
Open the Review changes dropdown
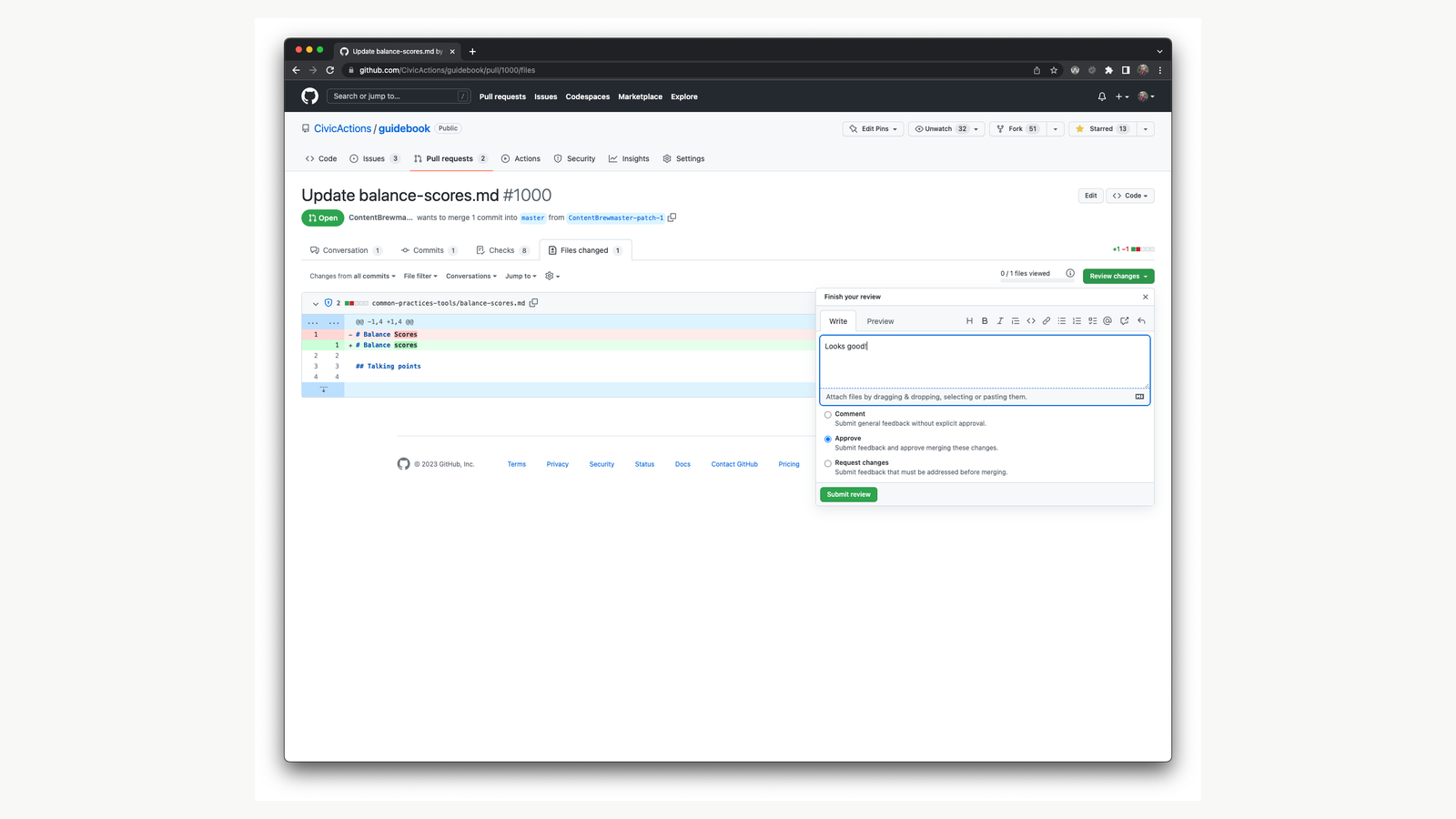point(1118,276)
